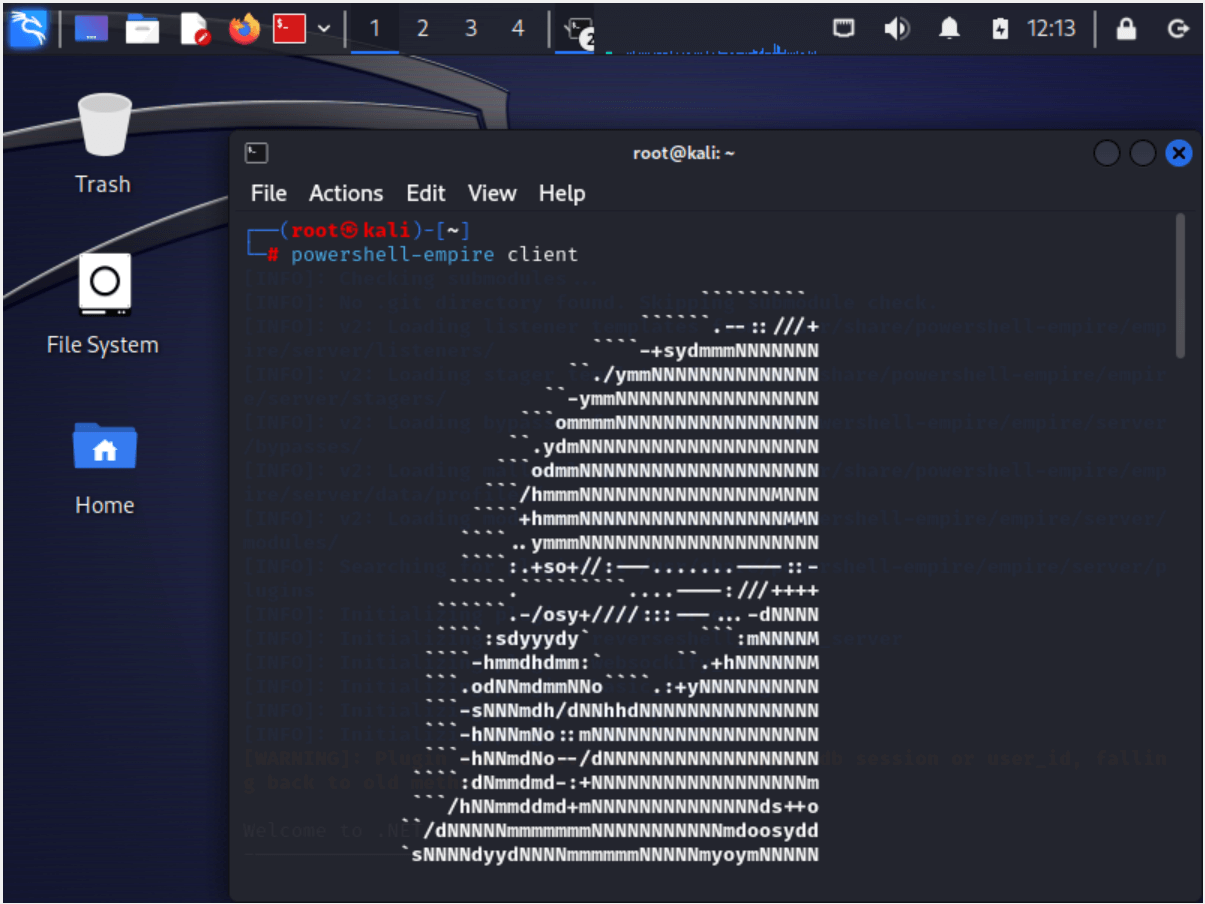The height and width of the screenshot is (904, 1205).
Task: Launch the text editor panel icon
Action: pos(194,29)
